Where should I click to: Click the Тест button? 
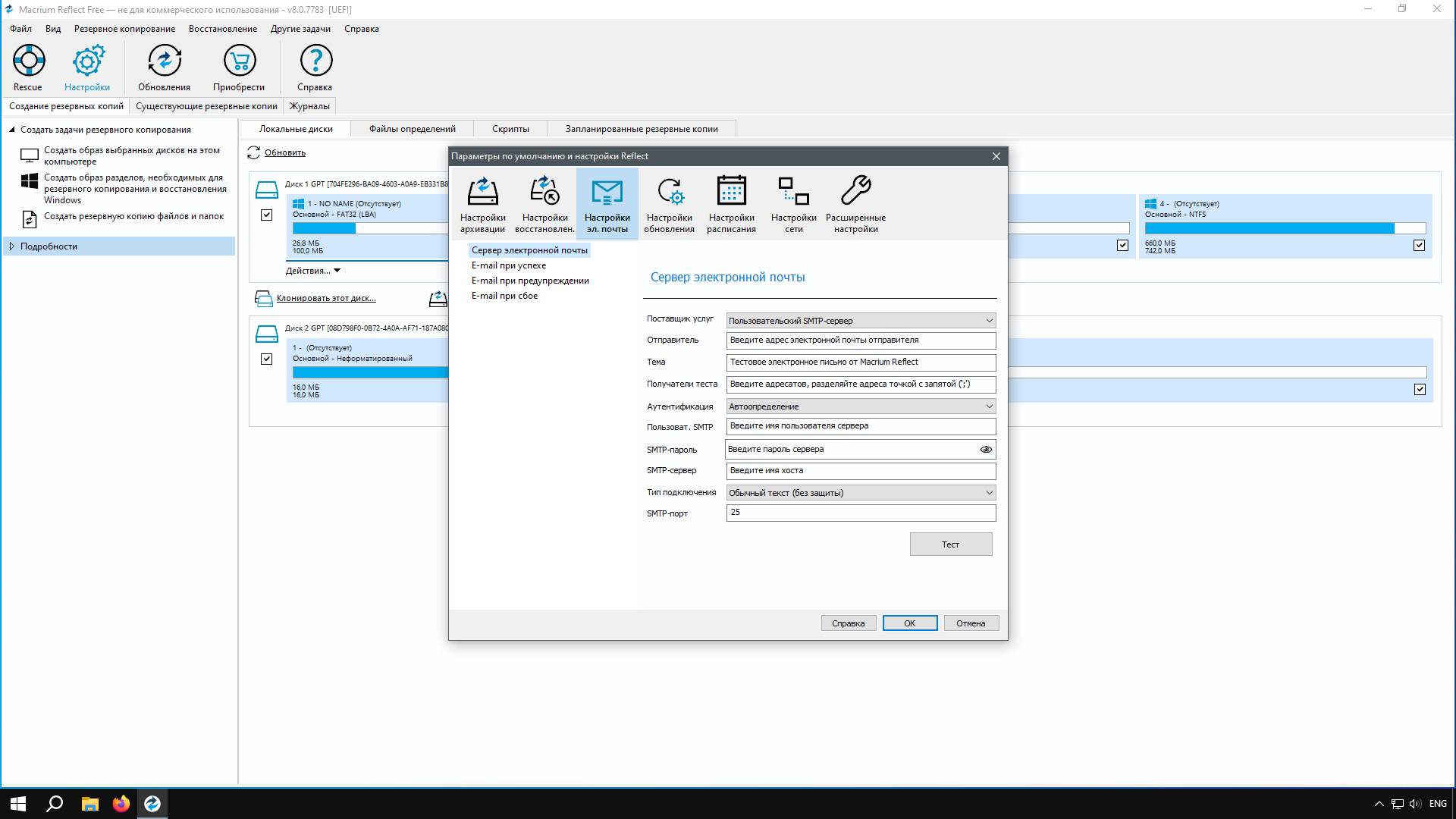pos(951,544)
